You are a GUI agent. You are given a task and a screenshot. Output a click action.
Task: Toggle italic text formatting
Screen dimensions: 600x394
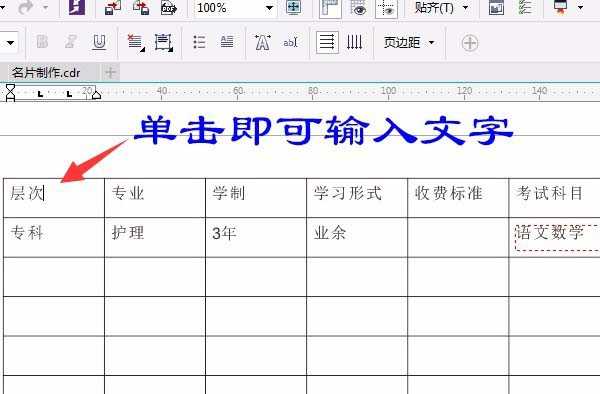click(70, 41)
